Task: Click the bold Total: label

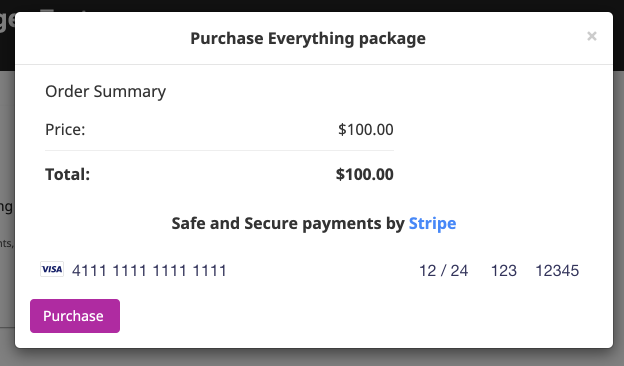Action: click(68, 174)
